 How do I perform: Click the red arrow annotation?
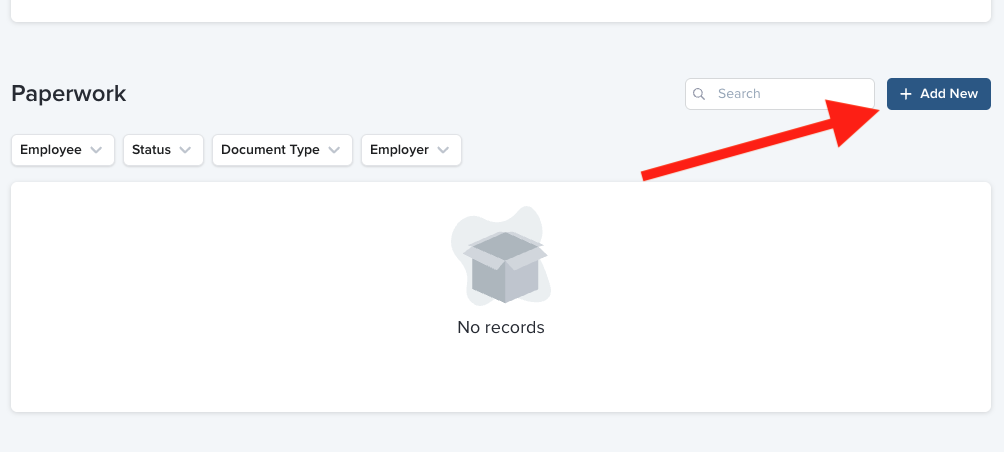click(x=760, y=140)
